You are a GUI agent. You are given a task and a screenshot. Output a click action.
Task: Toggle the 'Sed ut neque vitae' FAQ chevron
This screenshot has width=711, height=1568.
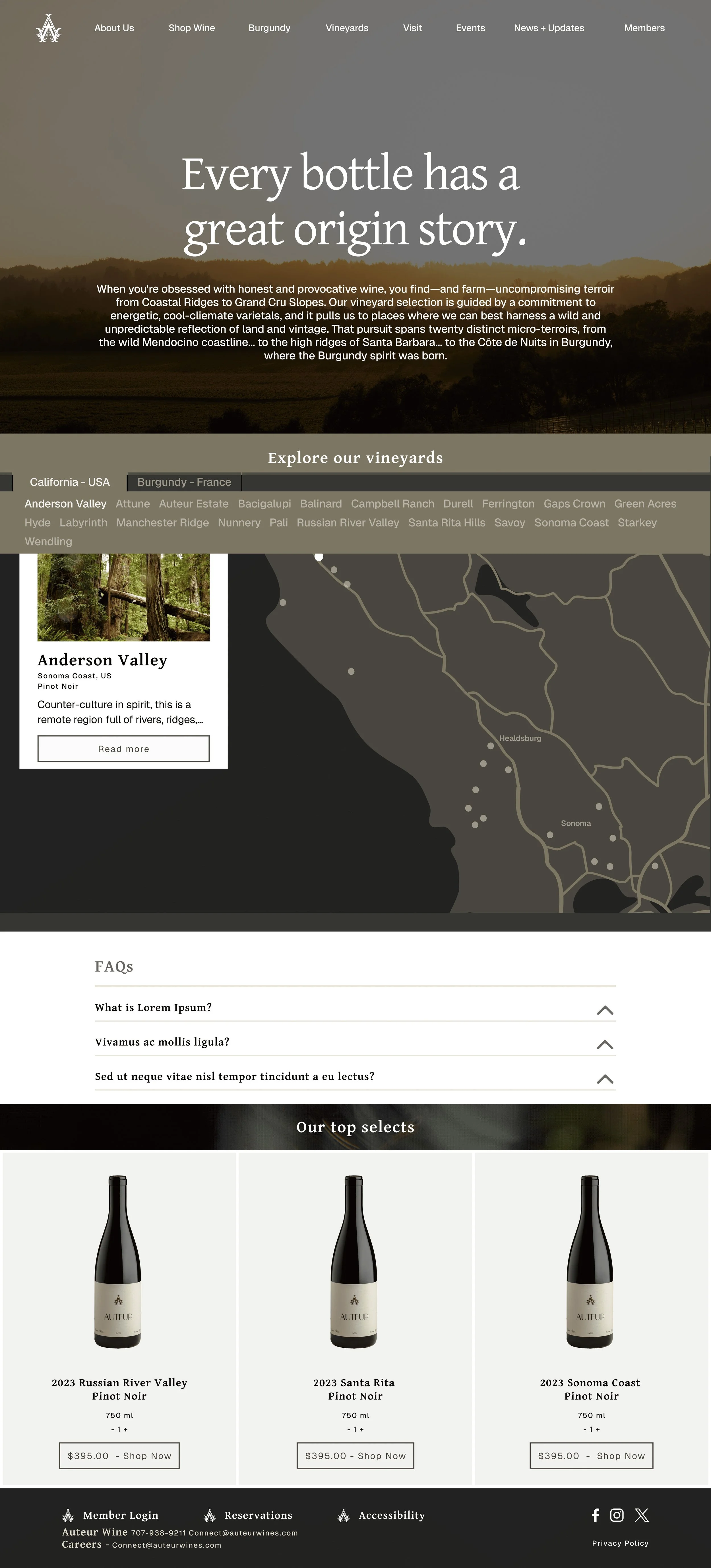point(605,1079)
